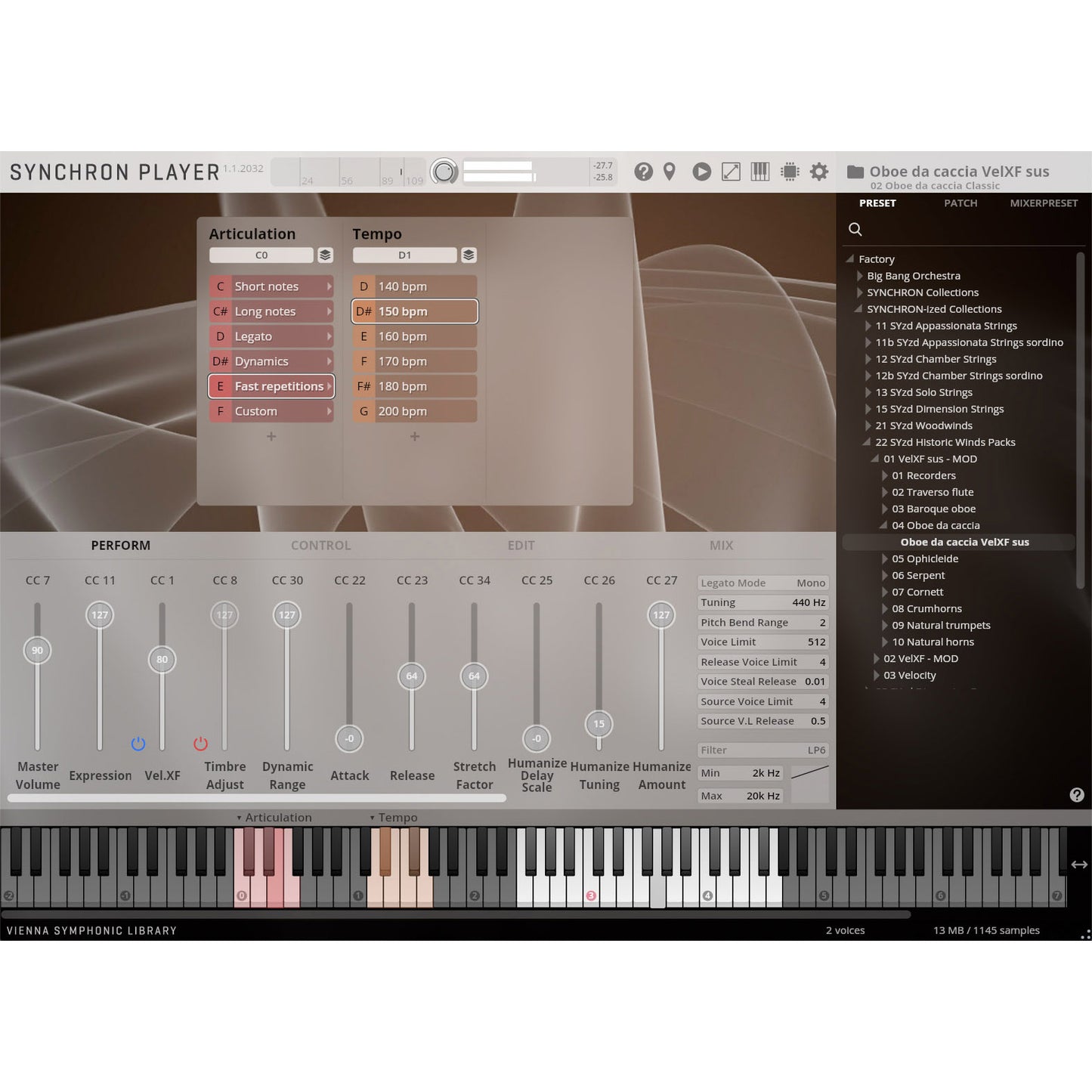Click the help question mark icon in toolbar
The width and height of the screenshot is (1092, 1092).
(643, 172)
